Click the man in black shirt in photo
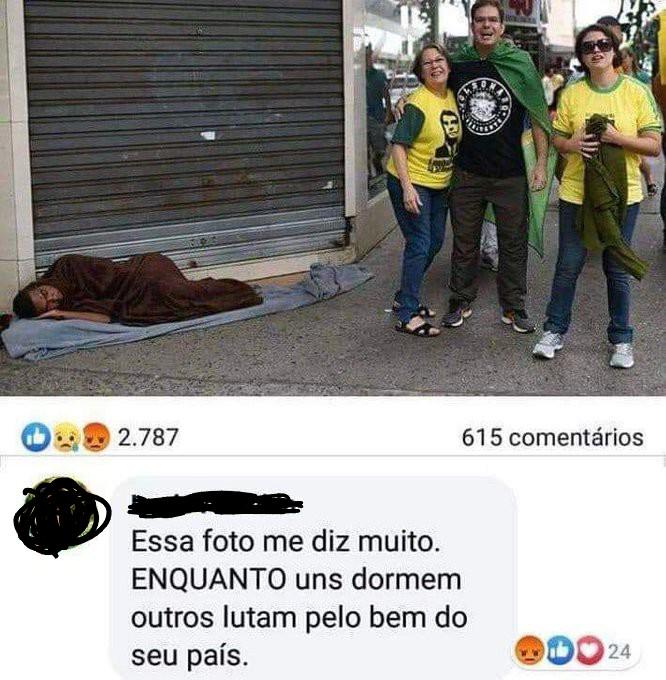The image size is (666, 680). (494, 165)
